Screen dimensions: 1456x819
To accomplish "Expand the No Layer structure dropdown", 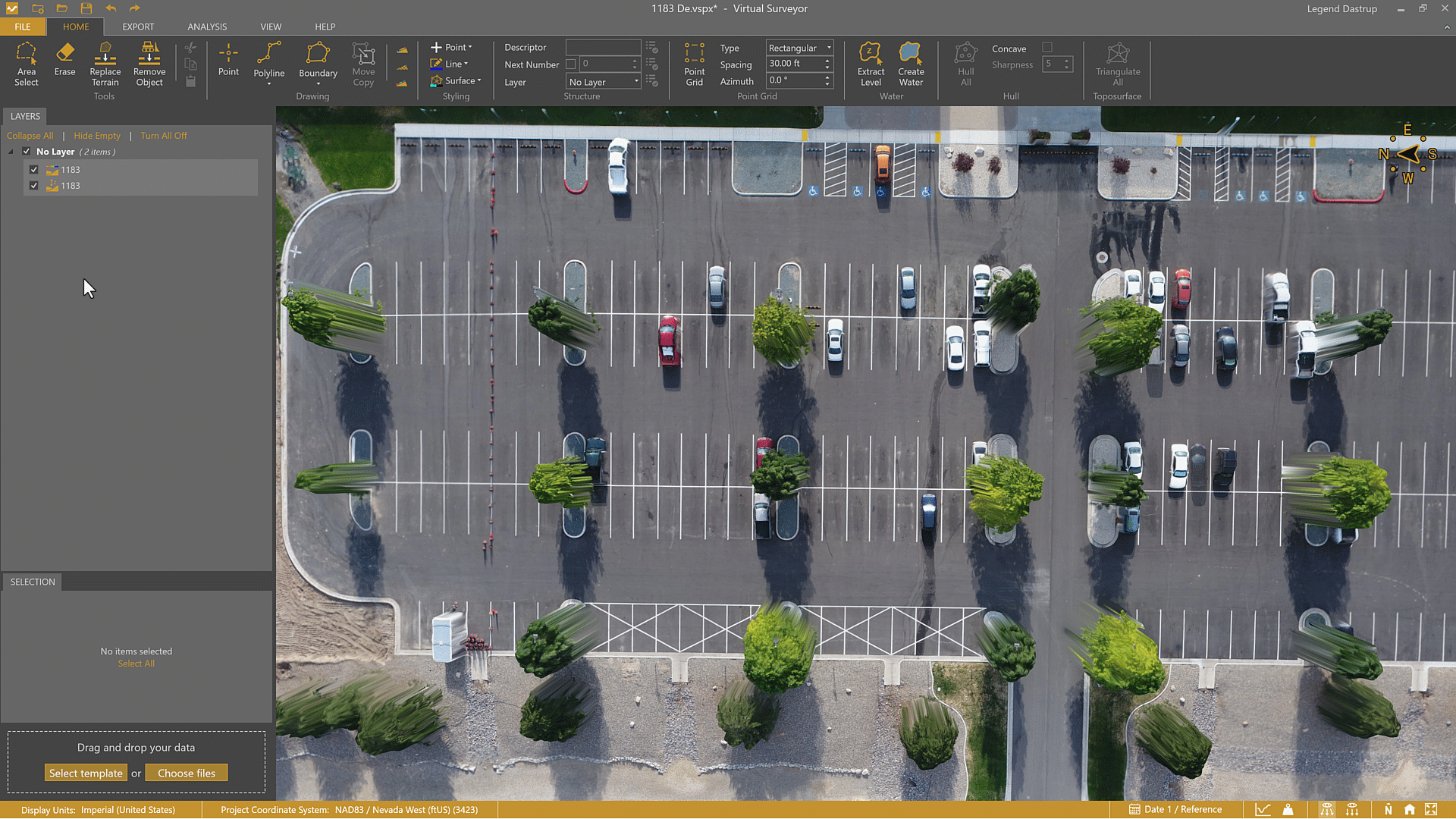I will click(x=604, y=82).
